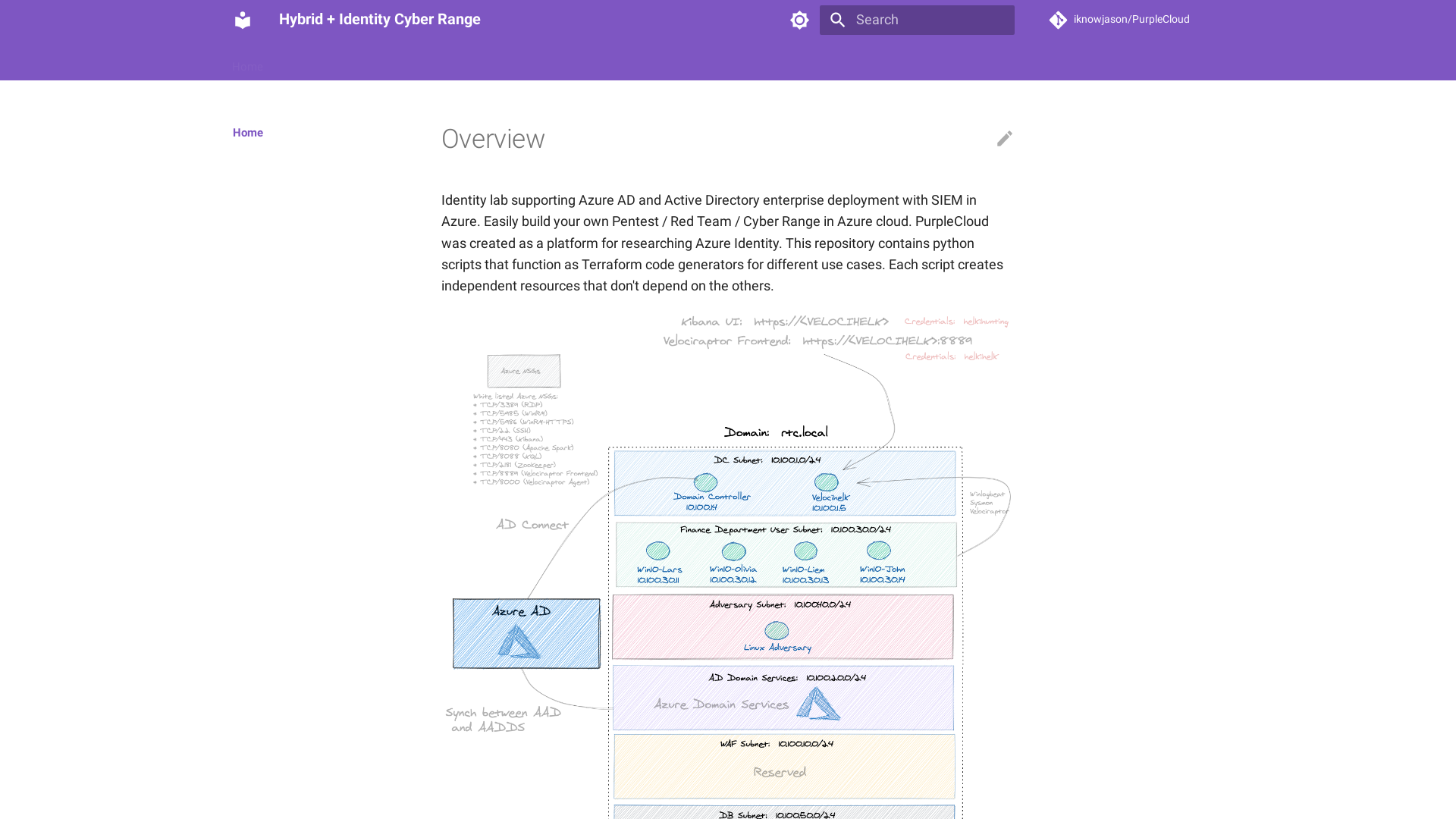Open the iknowjason/PurpleCloud repository link

coord(1131,20)
